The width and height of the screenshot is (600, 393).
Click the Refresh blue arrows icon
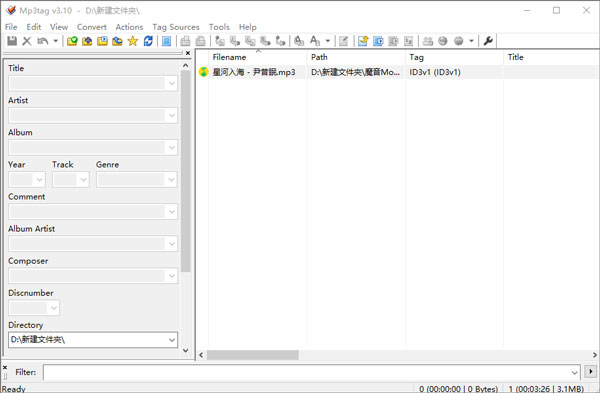[148, 41]
